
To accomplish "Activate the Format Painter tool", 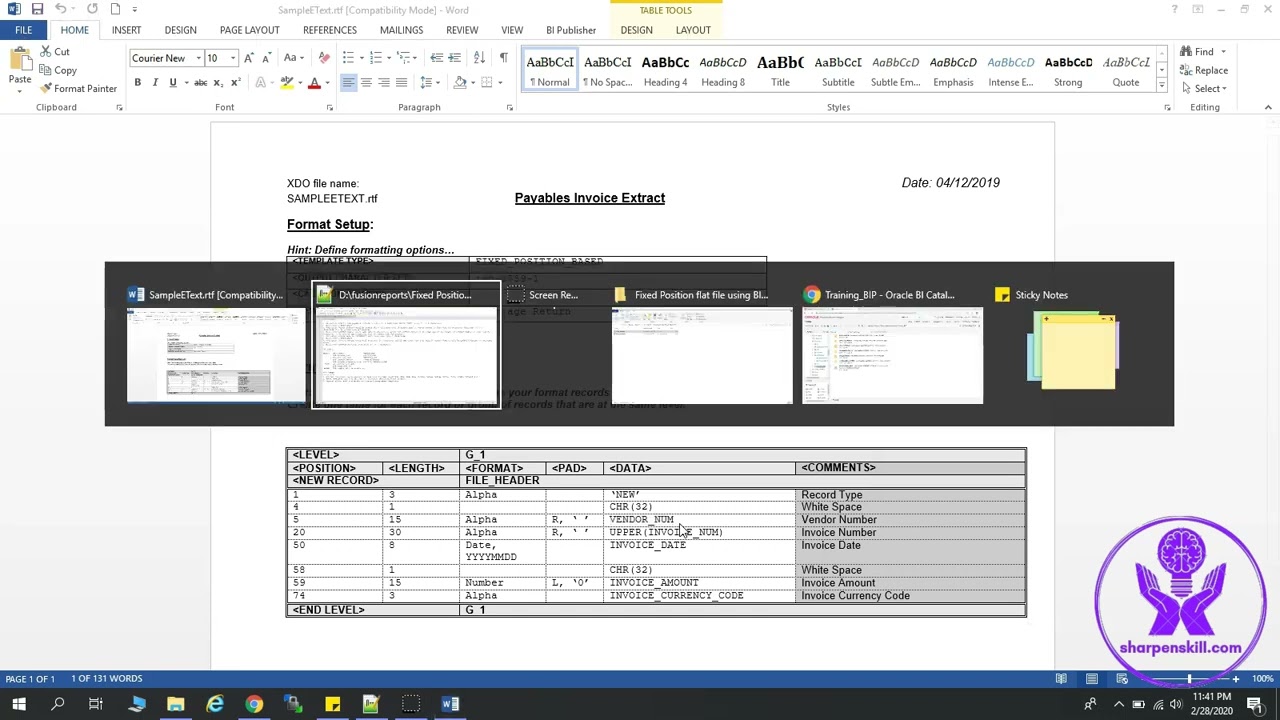I will coord(79,88).
